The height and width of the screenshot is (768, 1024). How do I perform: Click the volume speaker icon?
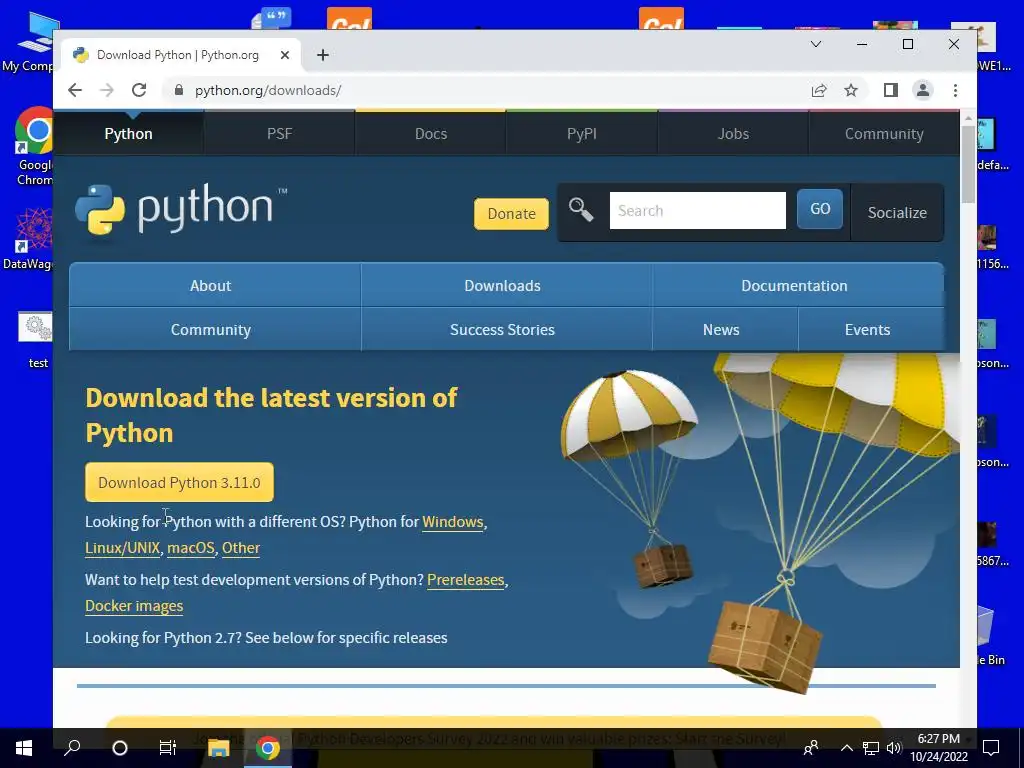point(894,748)
